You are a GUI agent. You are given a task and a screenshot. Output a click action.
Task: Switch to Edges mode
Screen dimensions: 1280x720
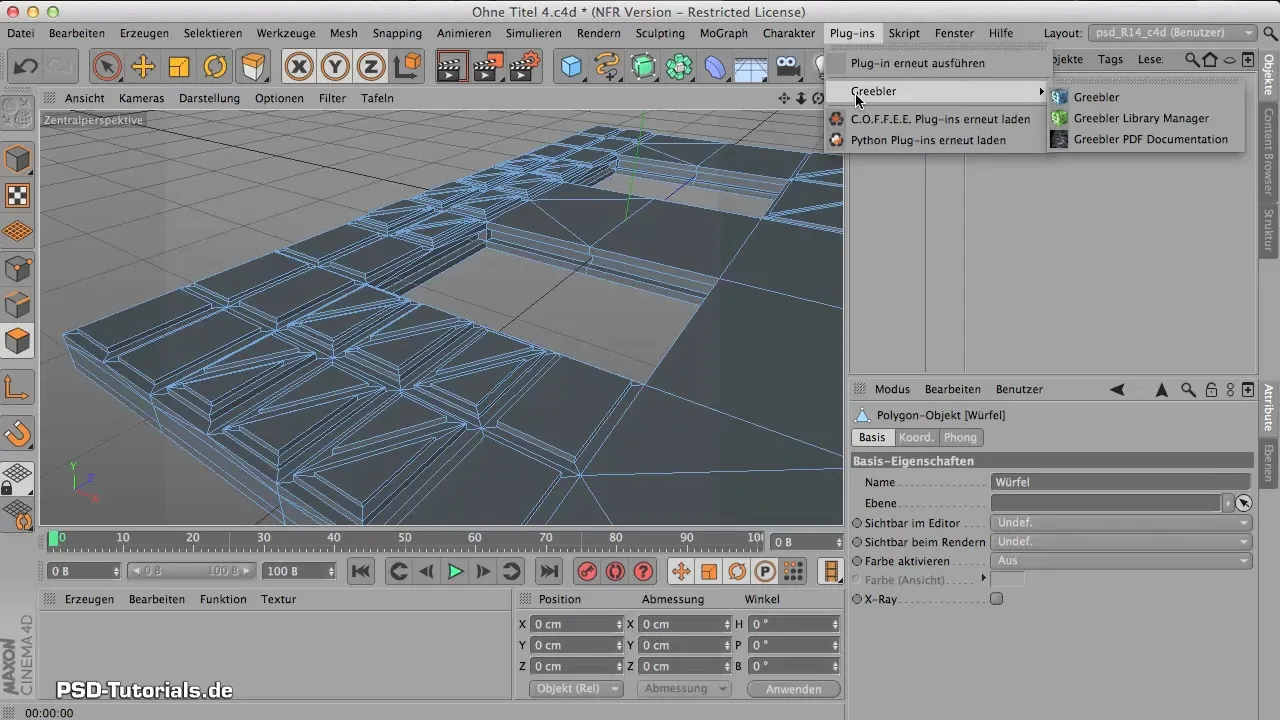[x=18, y=305]
